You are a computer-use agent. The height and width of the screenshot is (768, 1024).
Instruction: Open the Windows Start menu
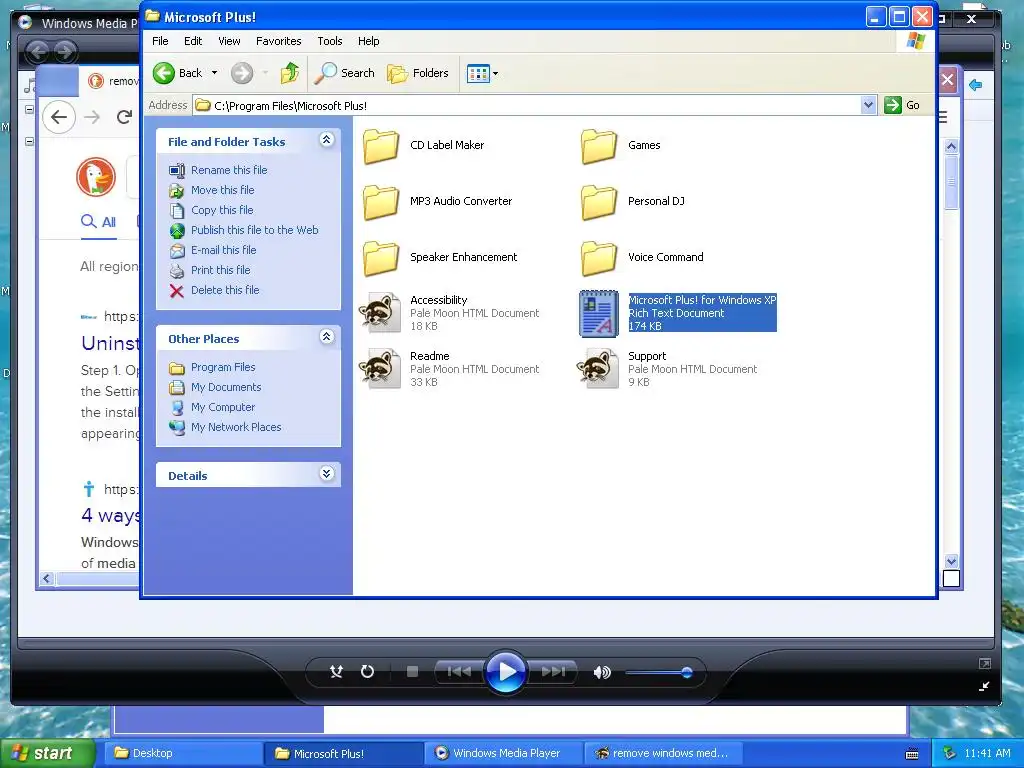point(46,753)
